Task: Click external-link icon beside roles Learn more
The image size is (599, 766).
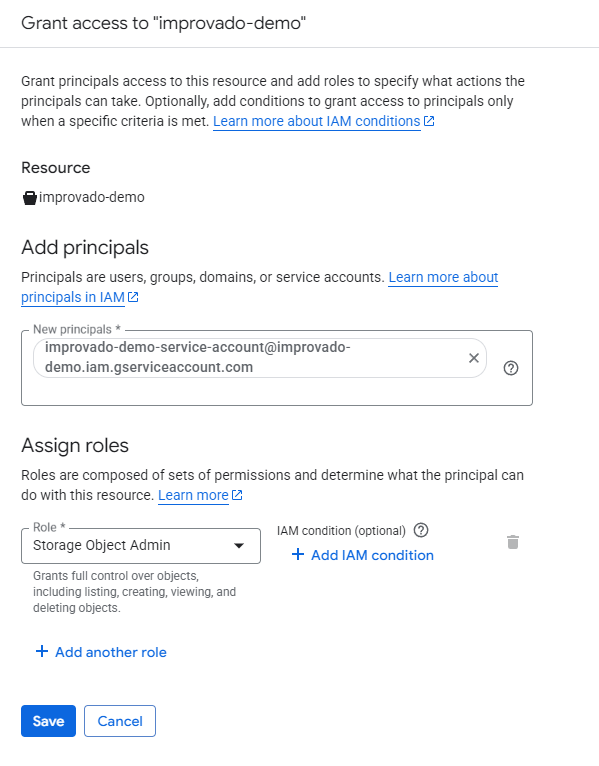Action: click(237, 495)
